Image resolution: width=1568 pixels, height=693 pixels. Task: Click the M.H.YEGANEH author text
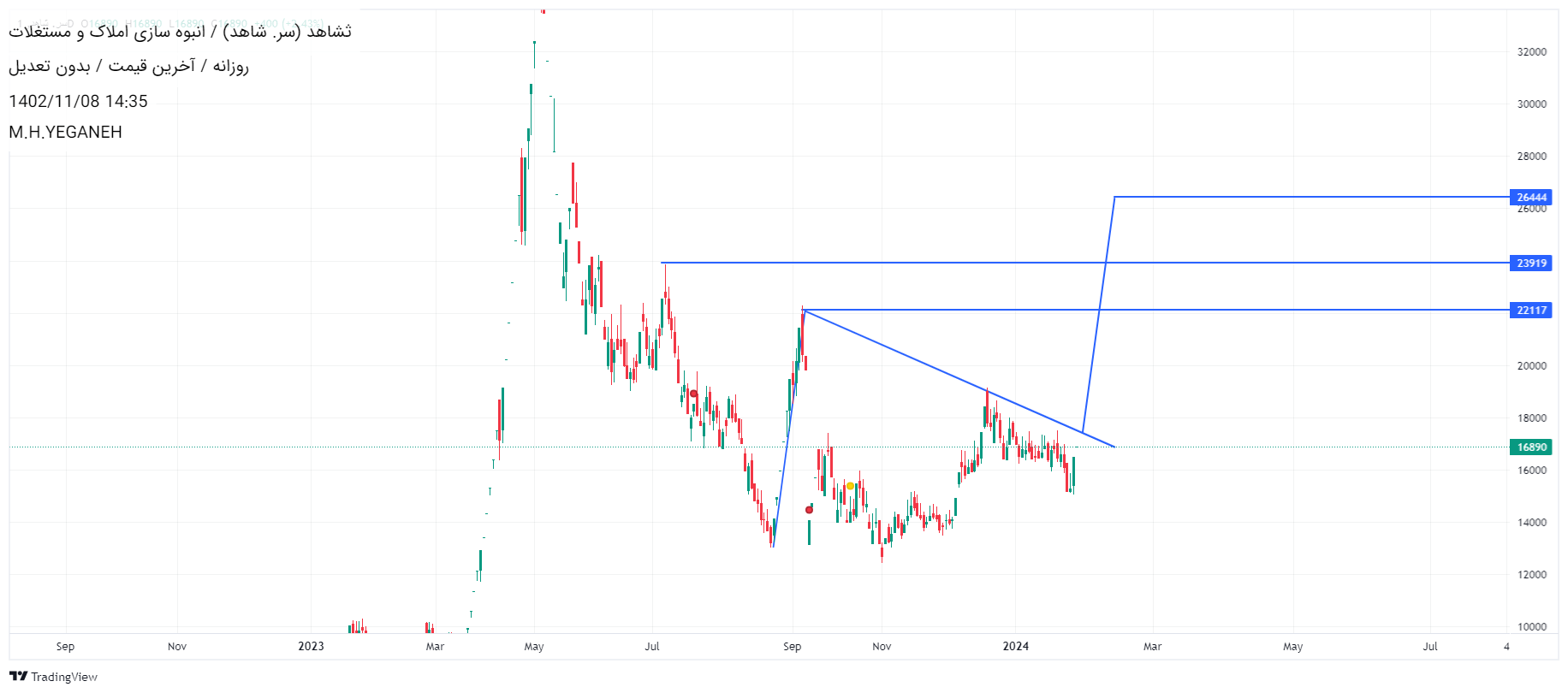click(x=66, y=133)
